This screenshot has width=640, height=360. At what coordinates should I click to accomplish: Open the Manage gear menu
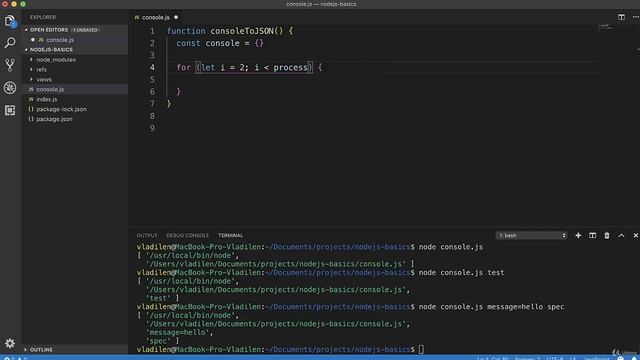pyautogui.click(x=10, y=343)
